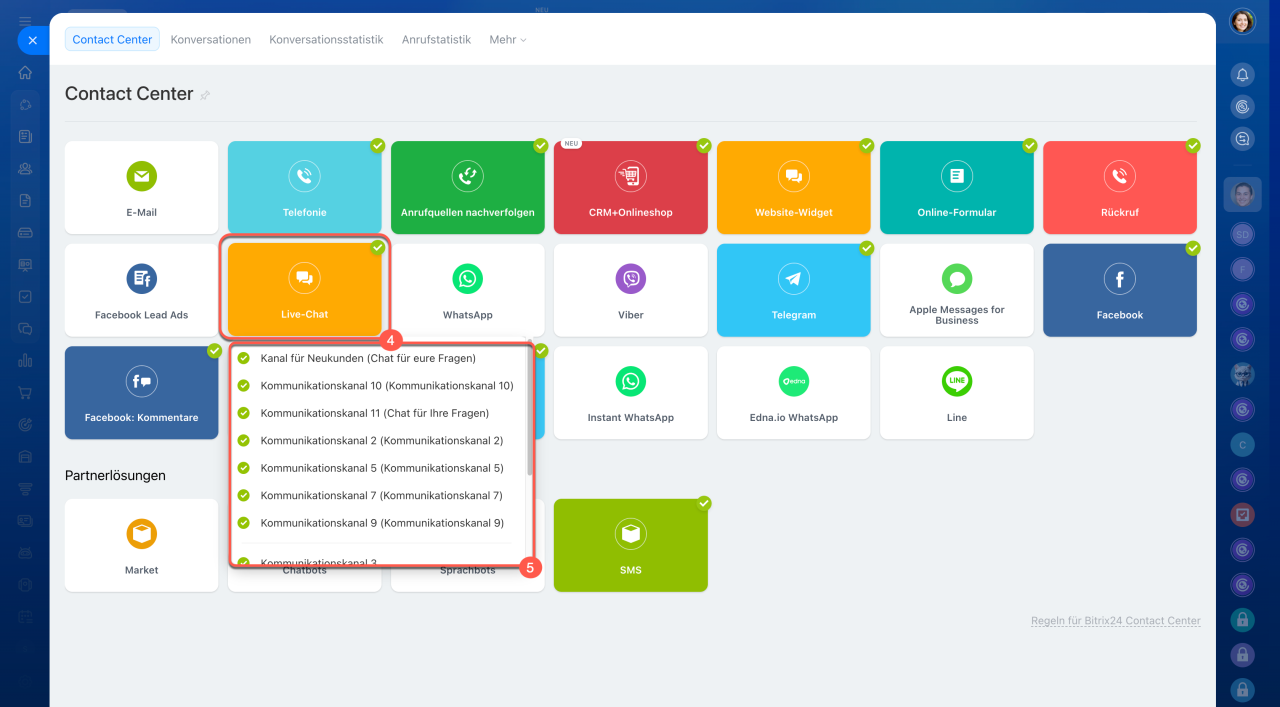1280x707 pixels.
Task: Open the green SMS tile
Action: [x=631, y=545]
